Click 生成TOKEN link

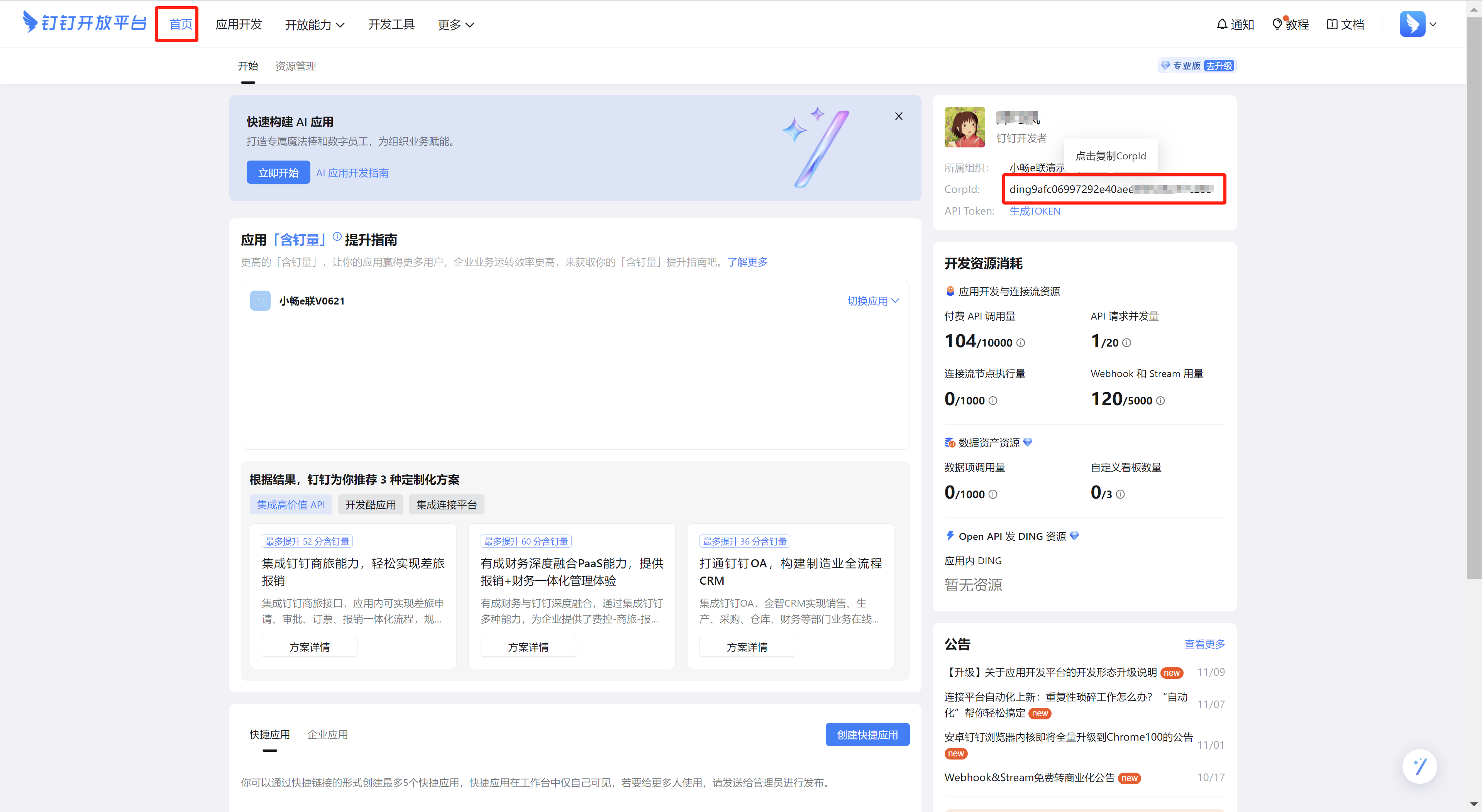1035,211
